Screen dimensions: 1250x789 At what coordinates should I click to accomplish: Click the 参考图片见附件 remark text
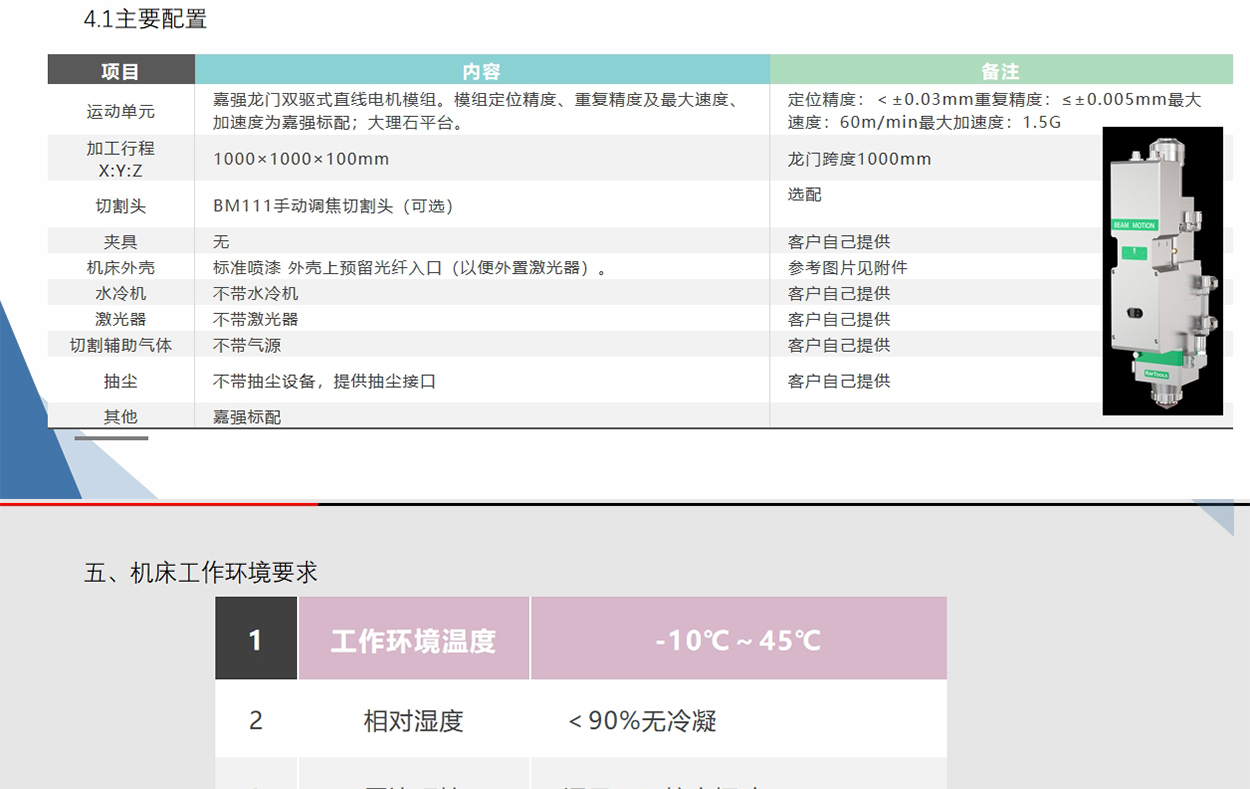(847, 267)
